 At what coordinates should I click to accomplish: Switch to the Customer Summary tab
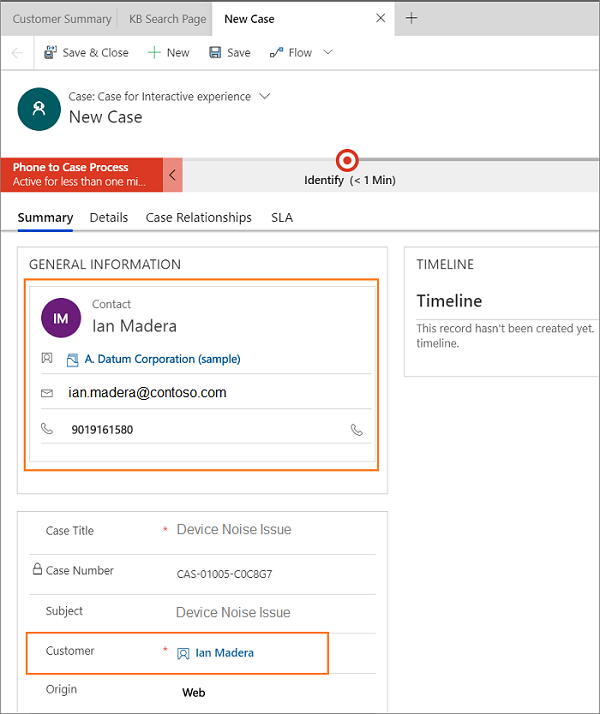[x=62, y=19]
